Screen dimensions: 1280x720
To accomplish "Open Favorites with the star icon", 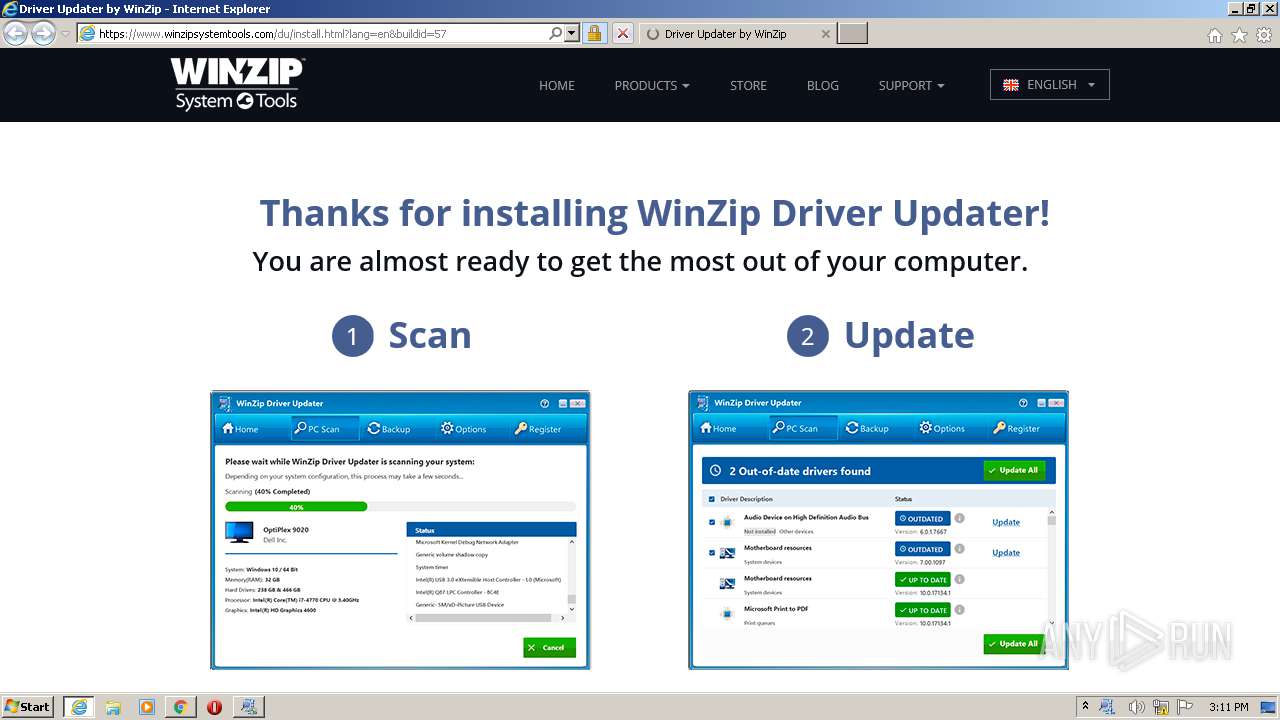I will (x=1239, y=35).
